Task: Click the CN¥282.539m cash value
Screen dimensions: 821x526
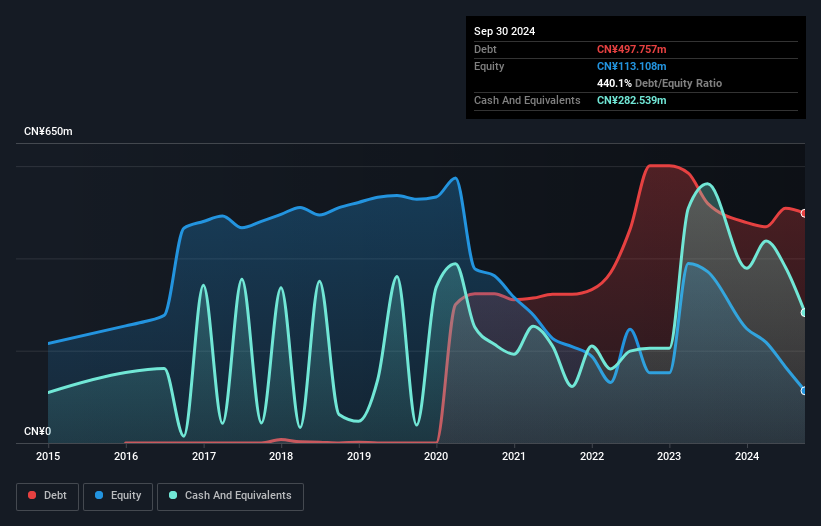Action: pos(631,100)
